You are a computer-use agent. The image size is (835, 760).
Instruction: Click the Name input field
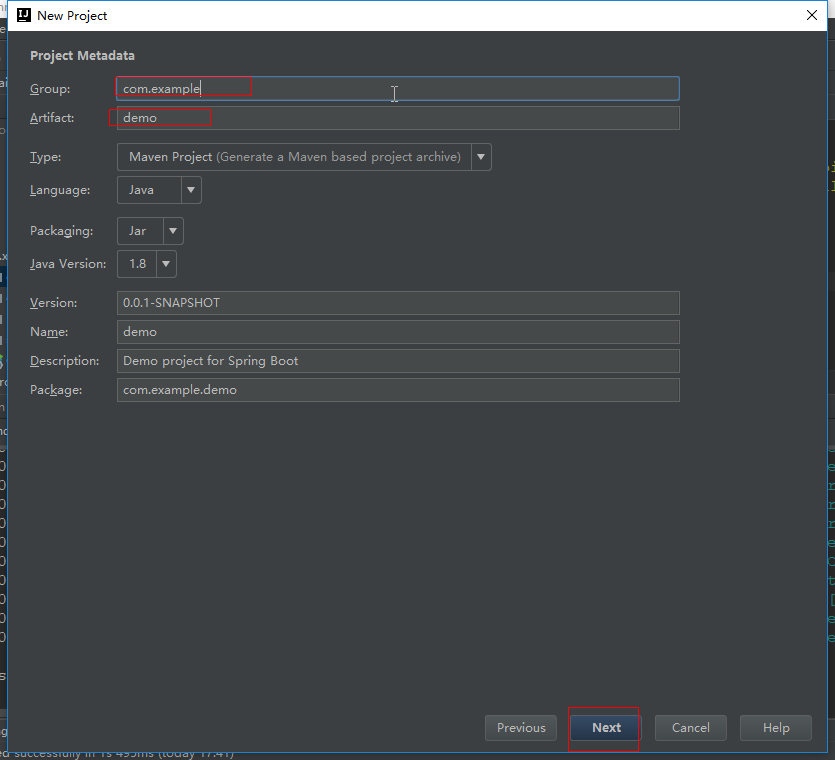point(397,332)
